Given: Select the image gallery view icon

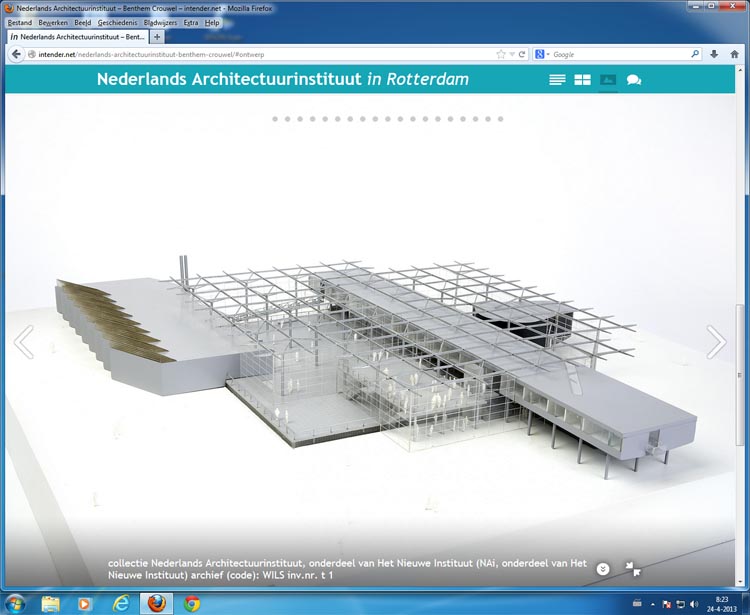Looking at the screenshot, I should tap(608, 80).
